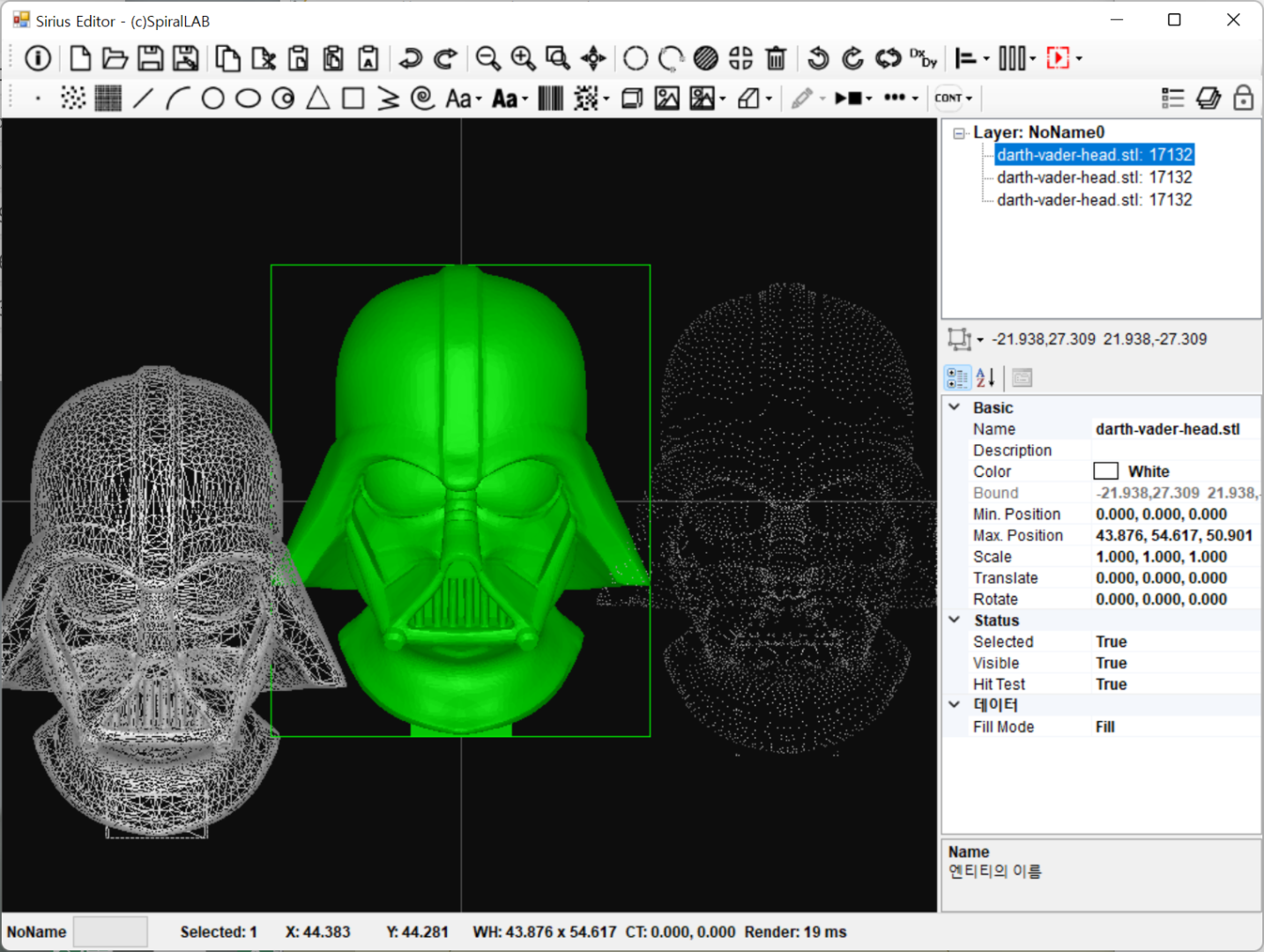Toggle categorized view in property grid
The image size is (1264, 952).
coord(957,378)
